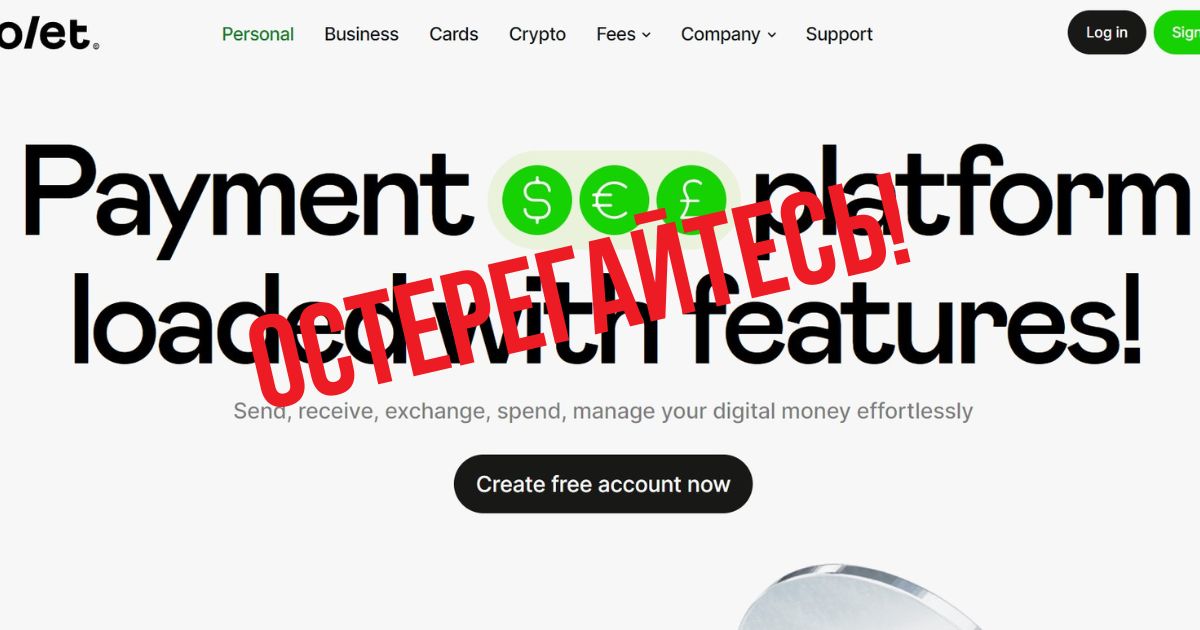The height and width of the screenshot is (630, 1200).
Task: Click the site logo at top left
Action: click(50, 33)
